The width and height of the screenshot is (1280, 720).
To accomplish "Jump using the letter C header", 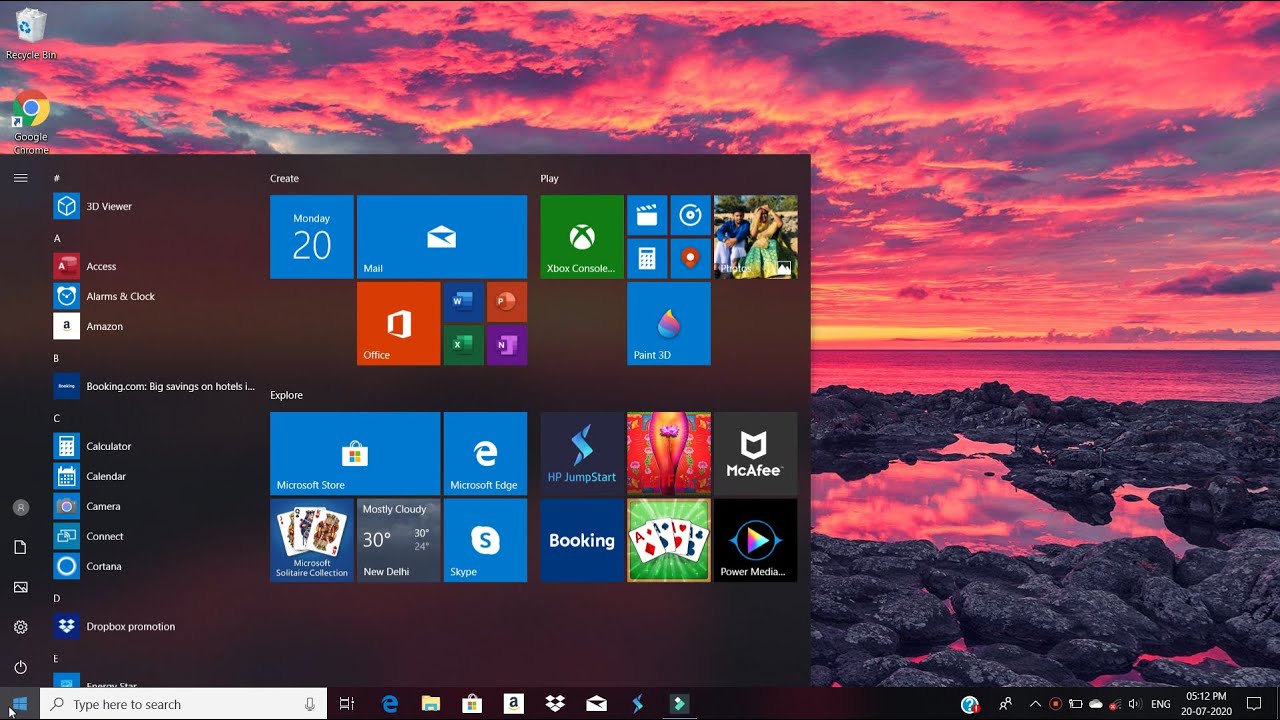I will (x=57, y=418).
